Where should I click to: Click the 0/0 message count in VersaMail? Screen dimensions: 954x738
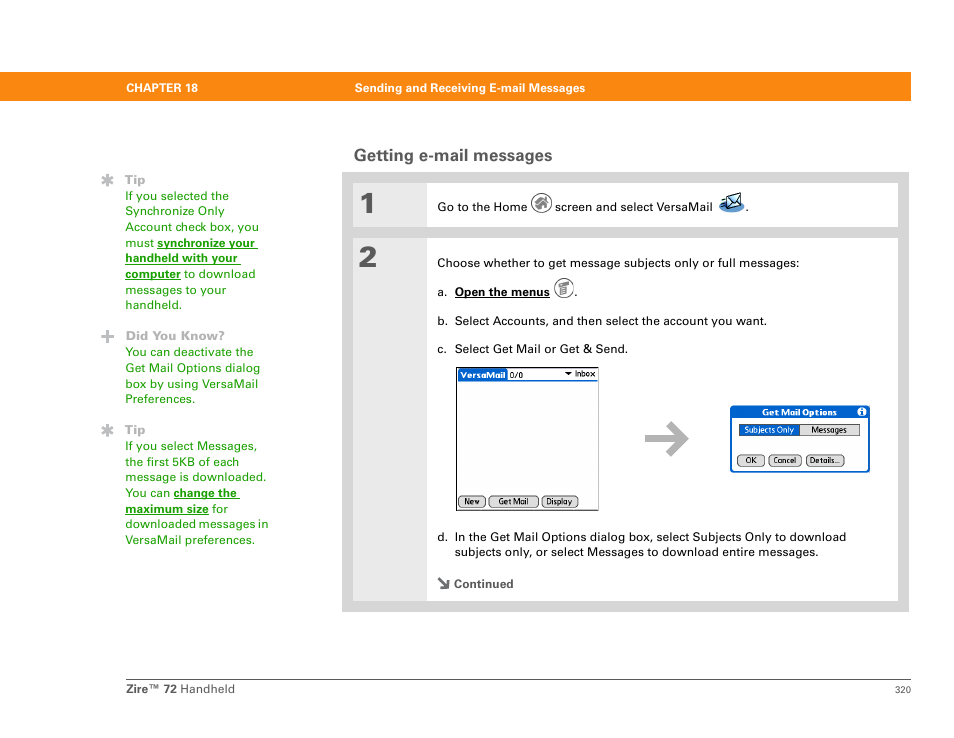point(516,375)
